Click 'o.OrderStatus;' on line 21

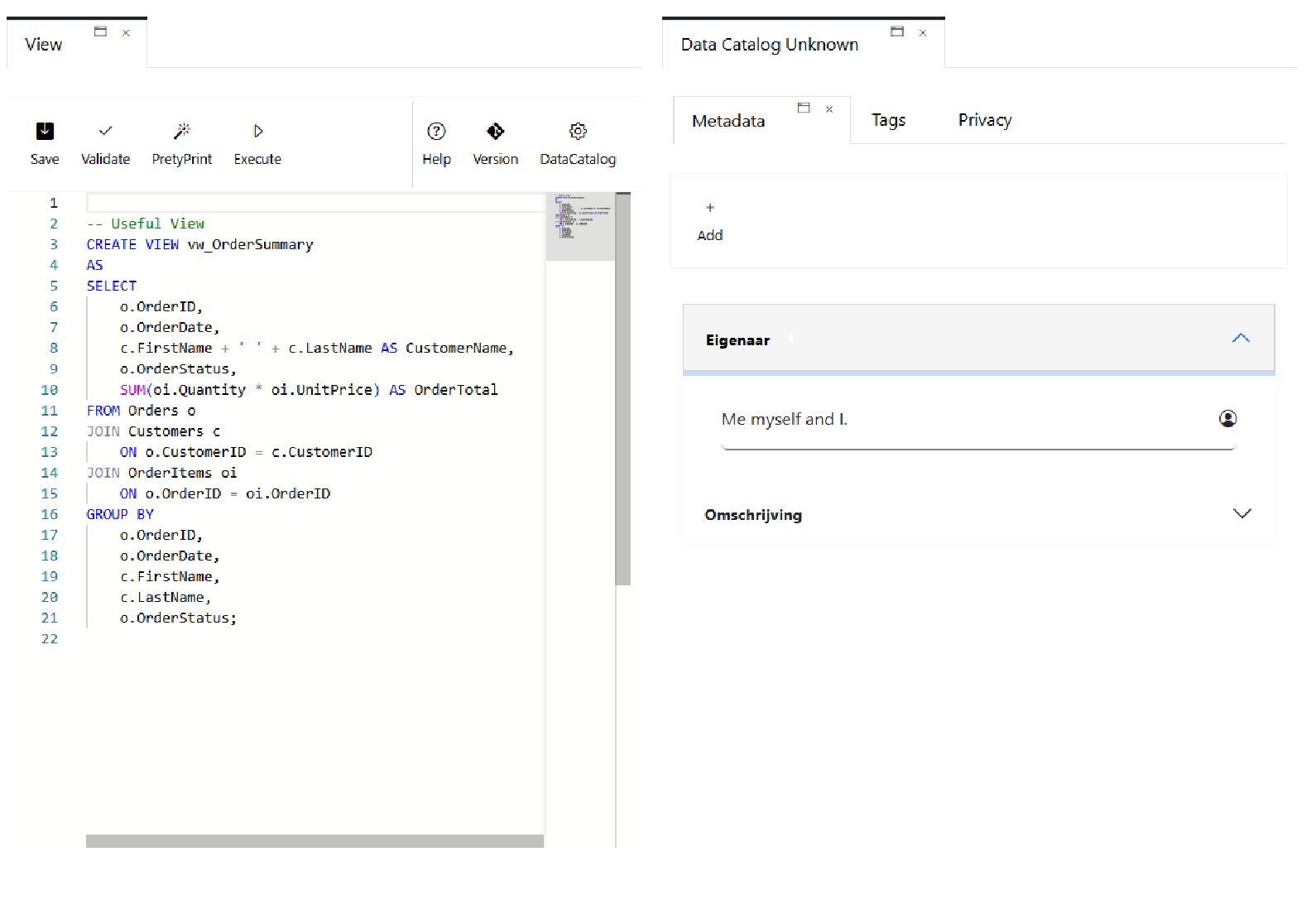(178, 618)
